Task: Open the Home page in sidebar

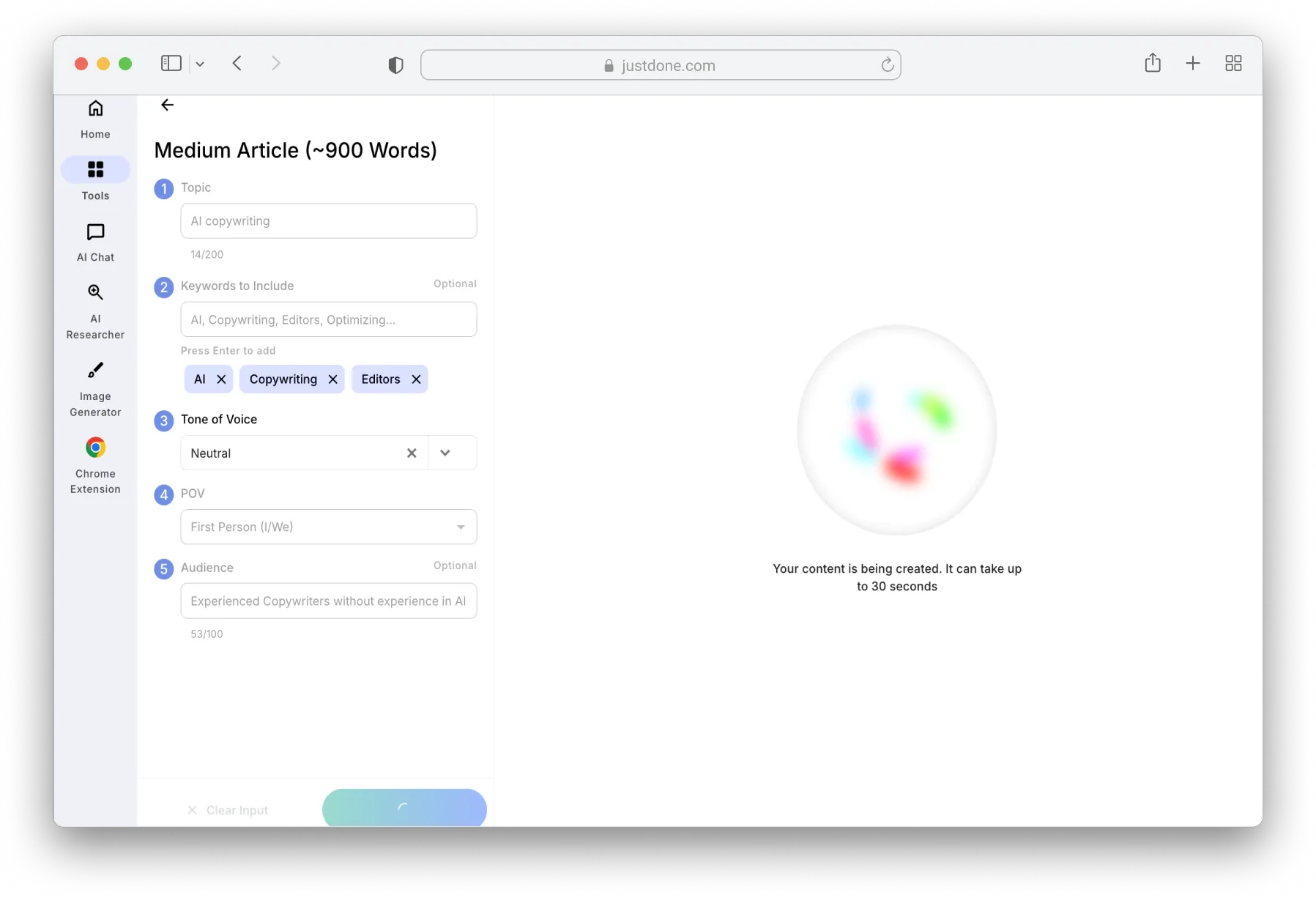Action: [x=95, y=119]
